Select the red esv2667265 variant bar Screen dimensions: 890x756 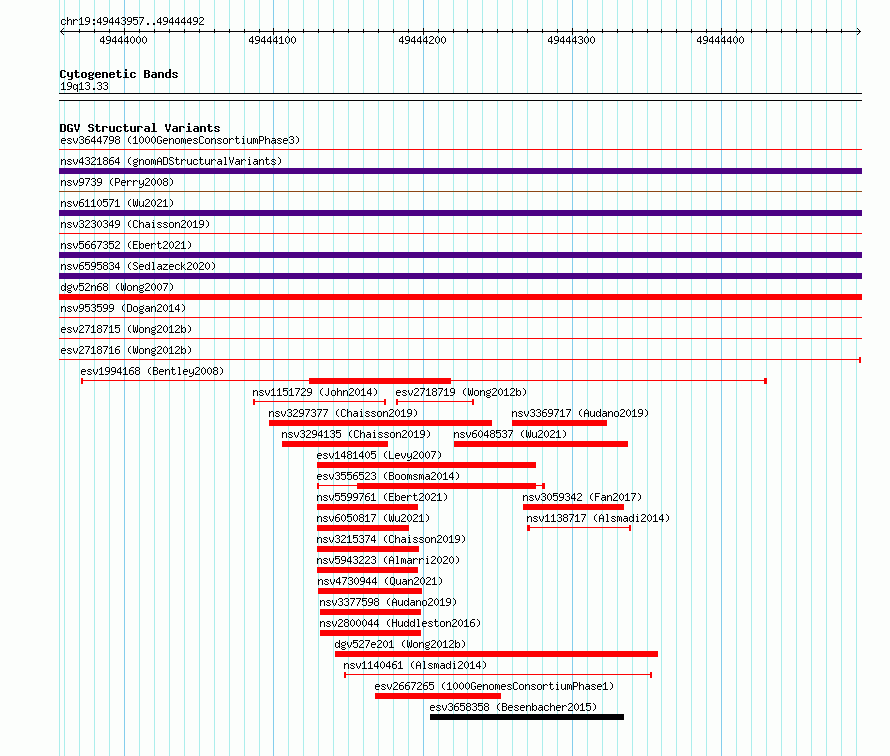click(x=438, y=696)
